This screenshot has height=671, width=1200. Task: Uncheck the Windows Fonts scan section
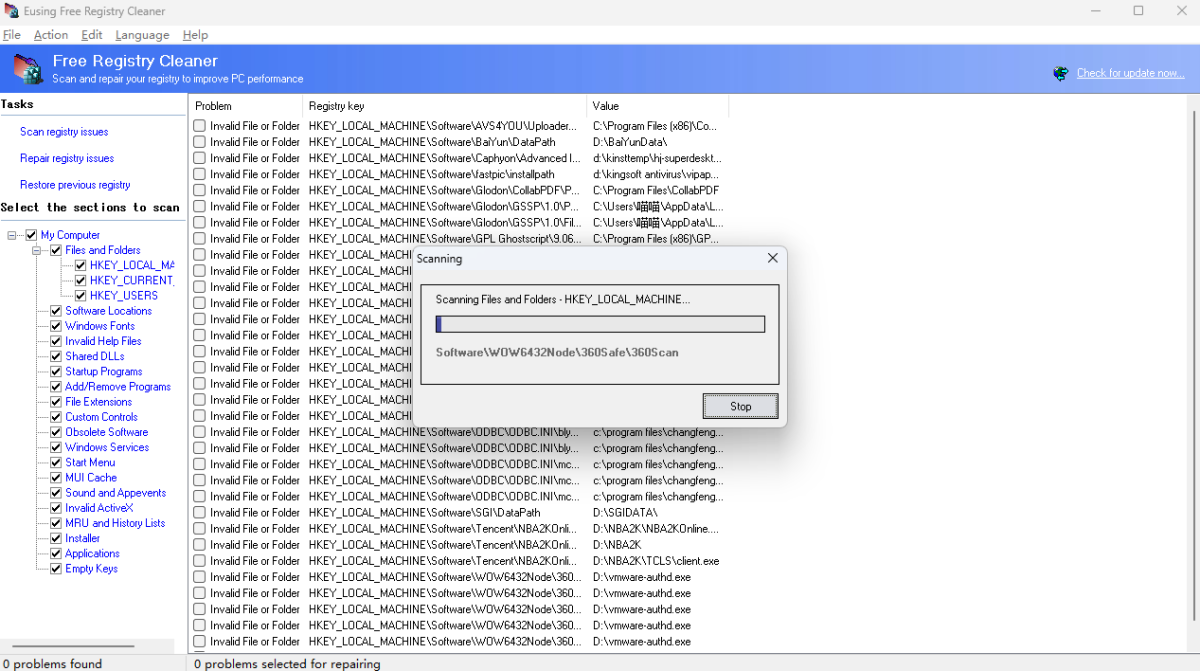[x=56, y=326]
